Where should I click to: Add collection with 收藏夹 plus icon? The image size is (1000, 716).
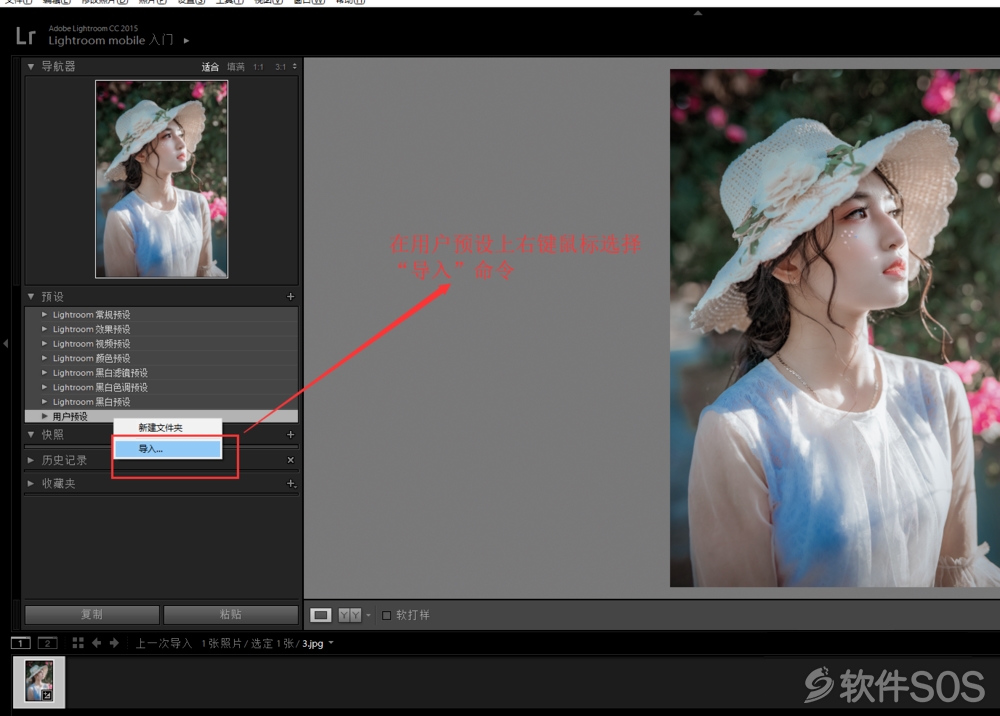pos(291,484)
